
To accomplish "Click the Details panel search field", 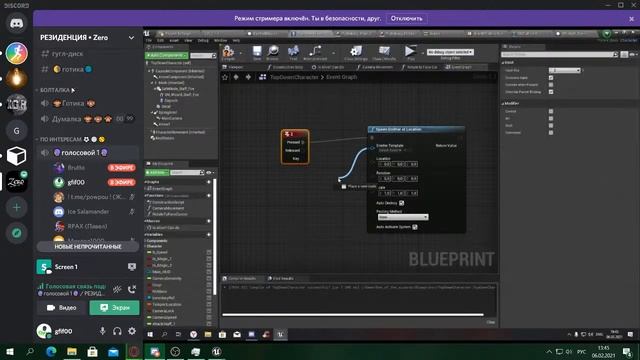I will [x=560, y=54].
